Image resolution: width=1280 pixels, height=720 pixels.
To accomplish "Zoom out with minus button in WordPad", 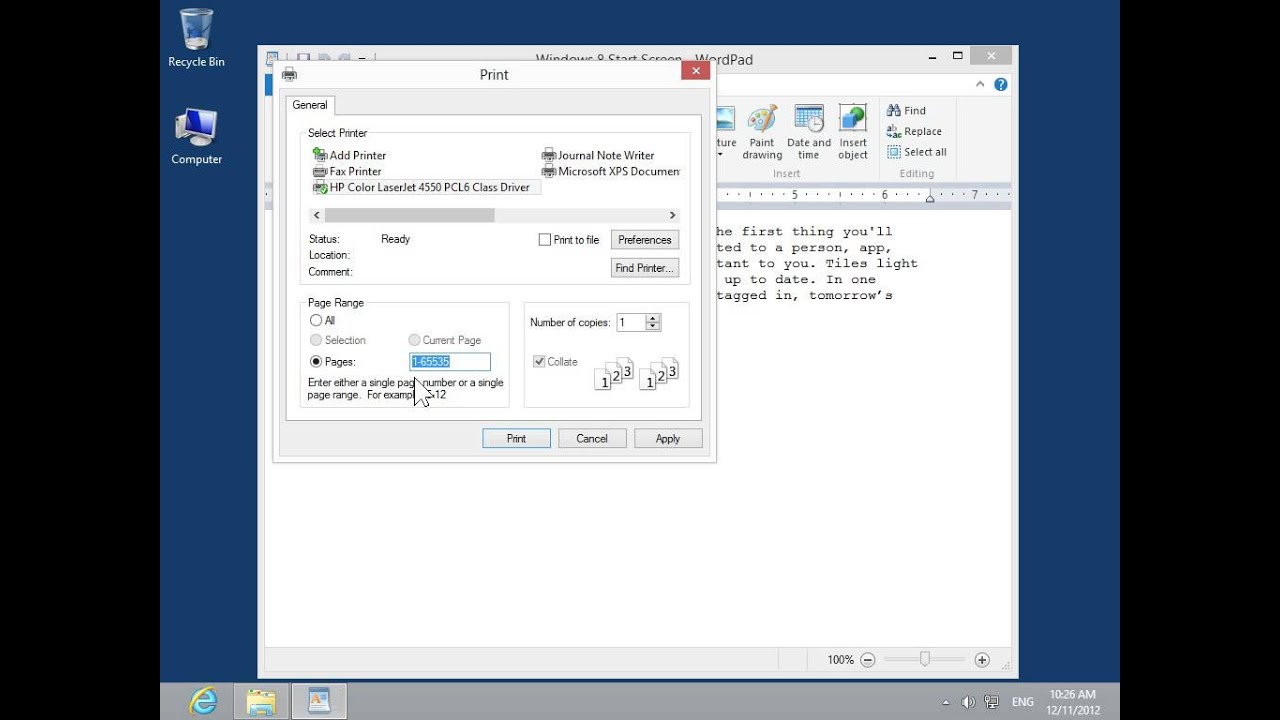I will [867, 660].
